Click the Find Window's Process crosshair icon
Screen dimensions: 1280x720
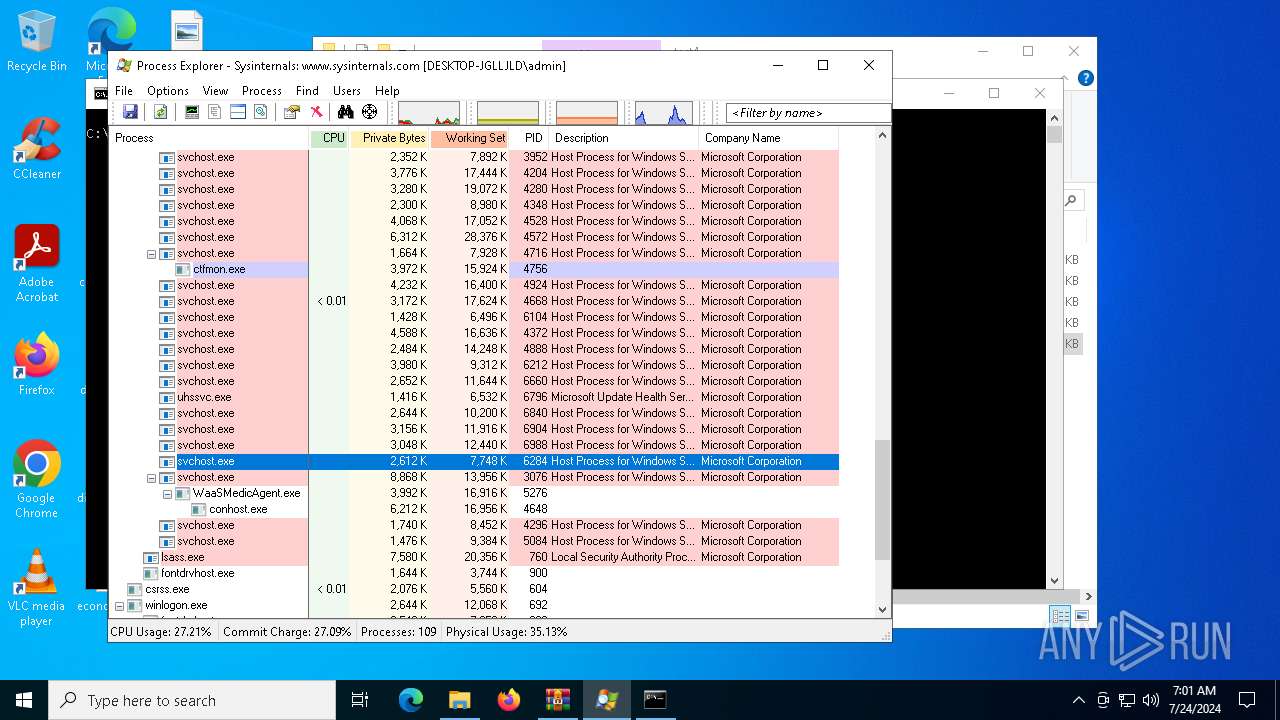[370, 112]
